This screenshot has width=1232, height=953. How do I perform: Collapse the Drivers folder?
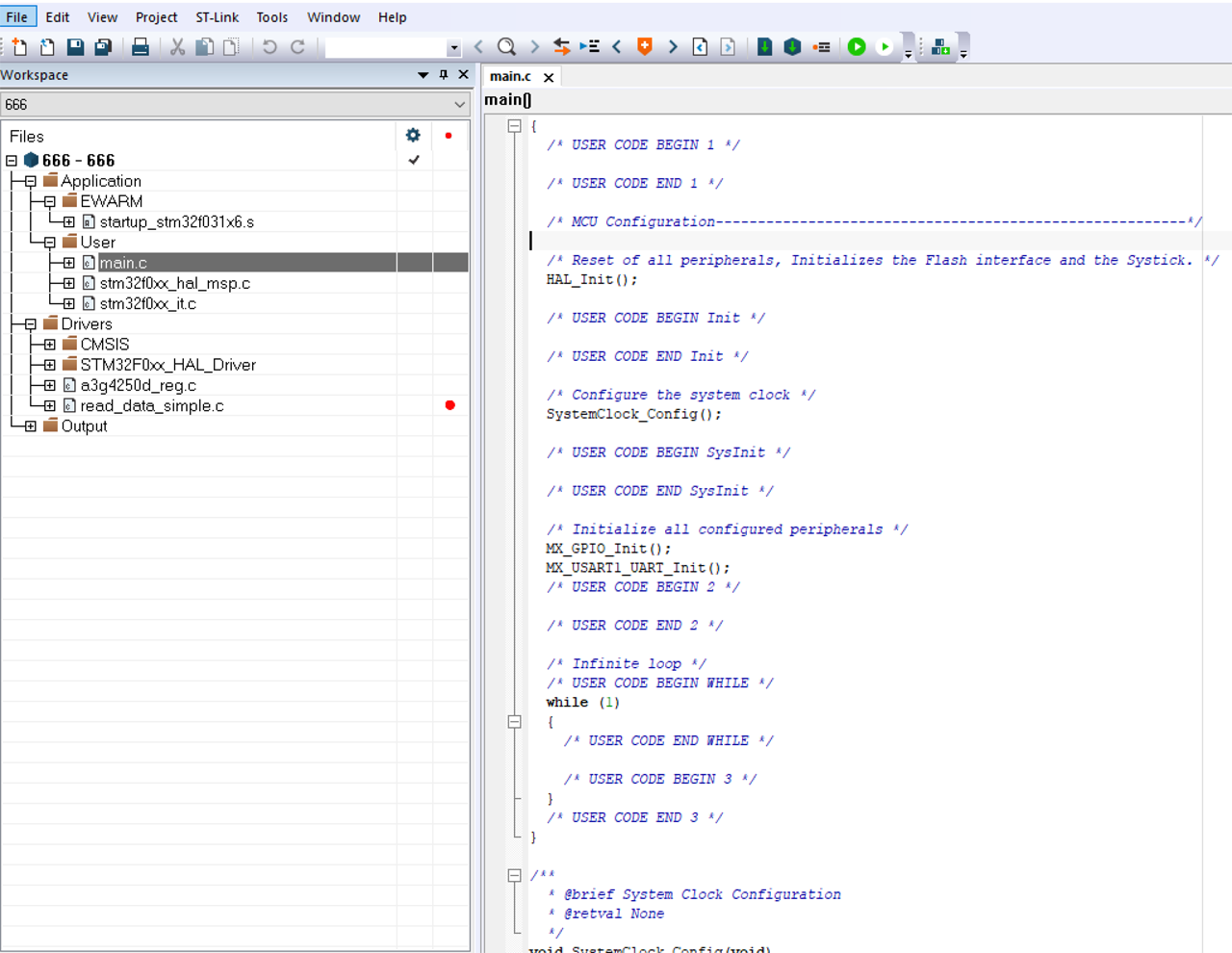[31, 324]
